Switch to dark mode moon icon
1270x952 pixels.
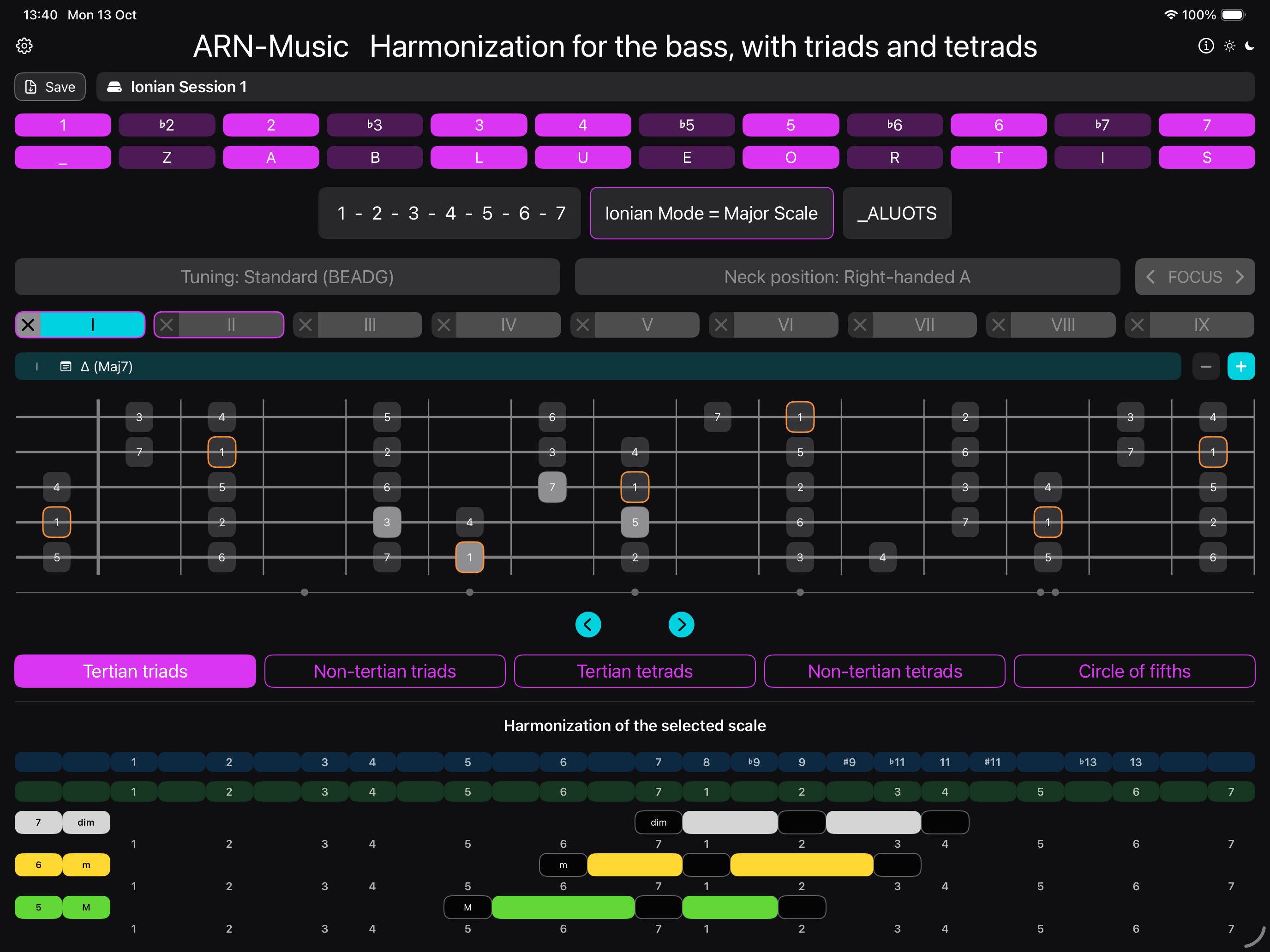tap(1250, 46)
